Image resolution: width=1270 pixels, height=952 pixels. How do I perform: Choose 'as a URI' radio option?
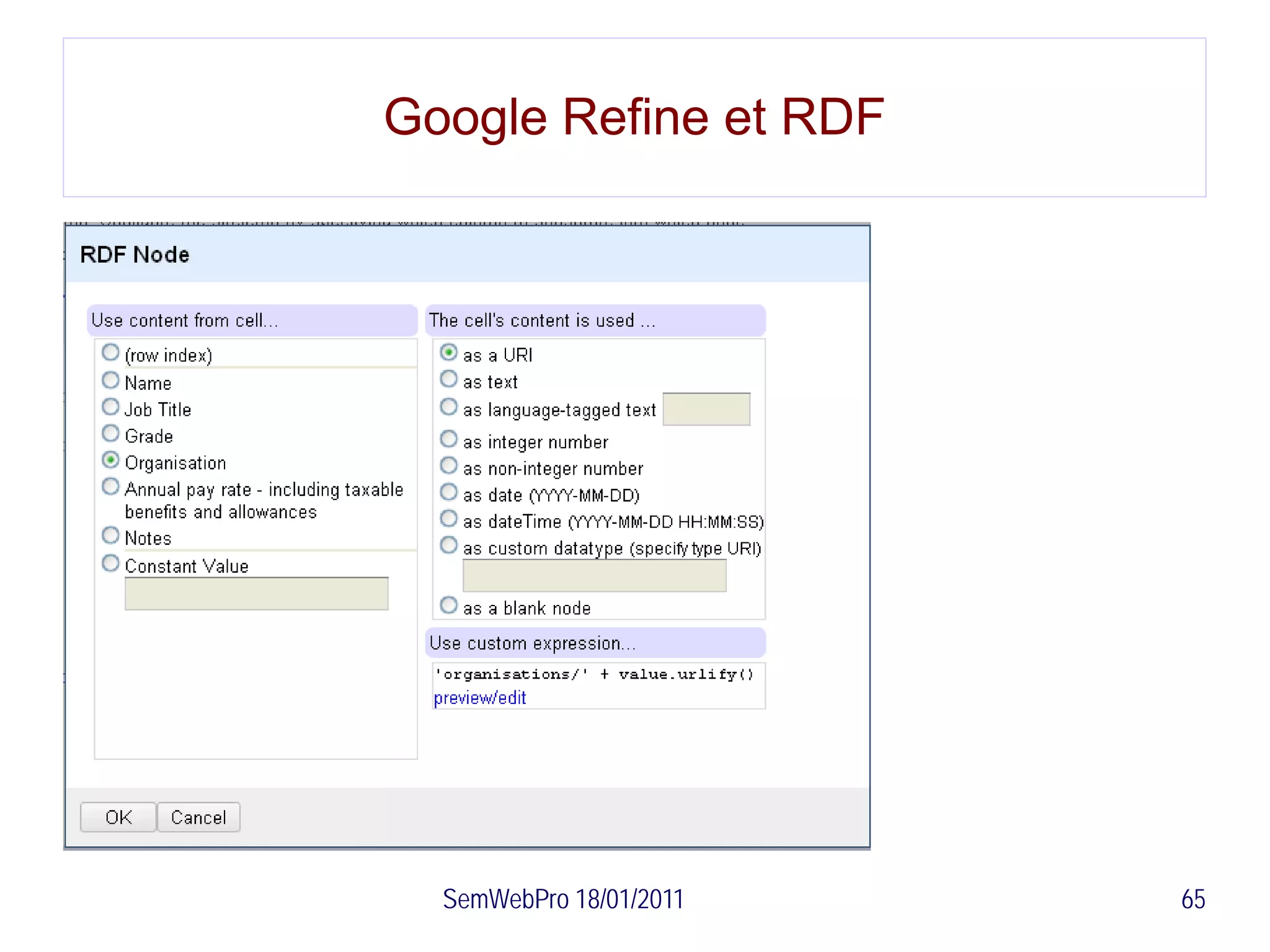tap(448, 353)
